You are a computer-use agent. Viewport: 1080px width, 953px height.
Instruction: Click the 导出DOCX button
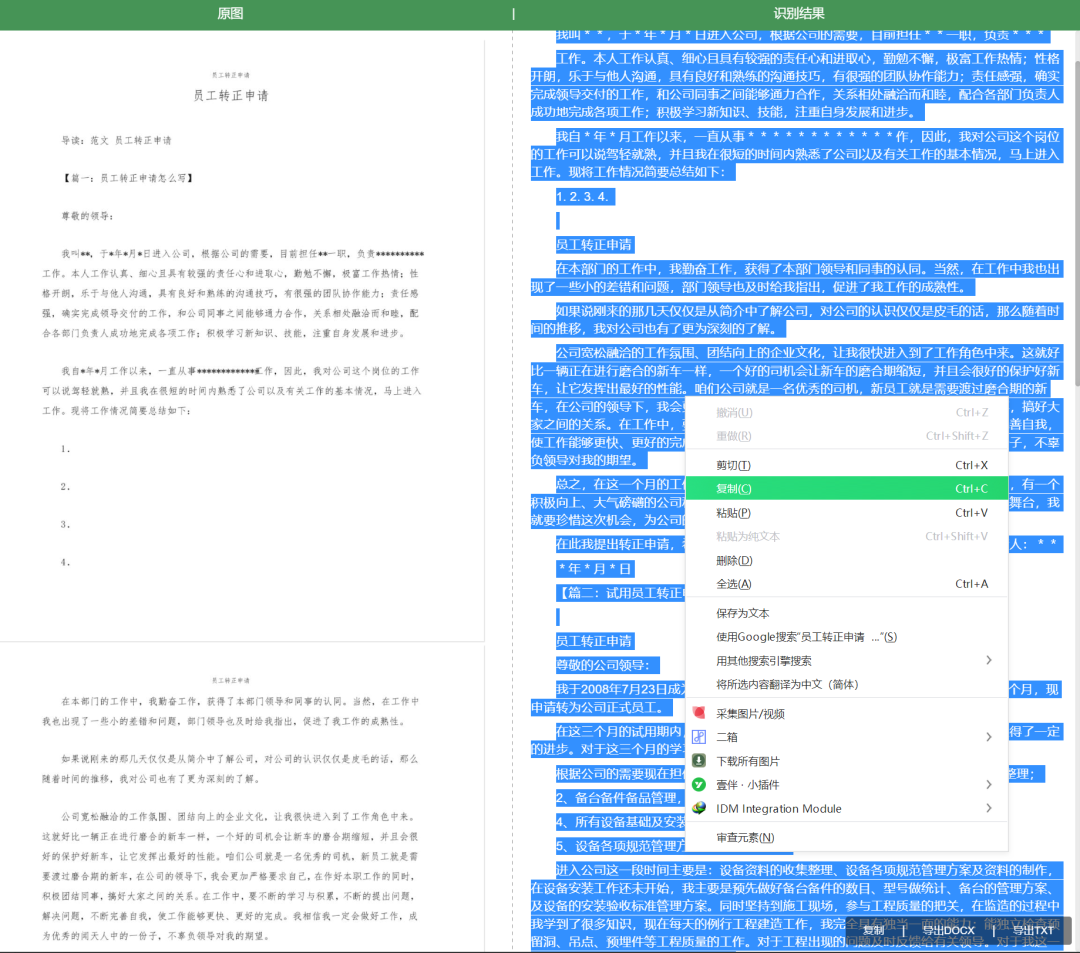[948, 930]
